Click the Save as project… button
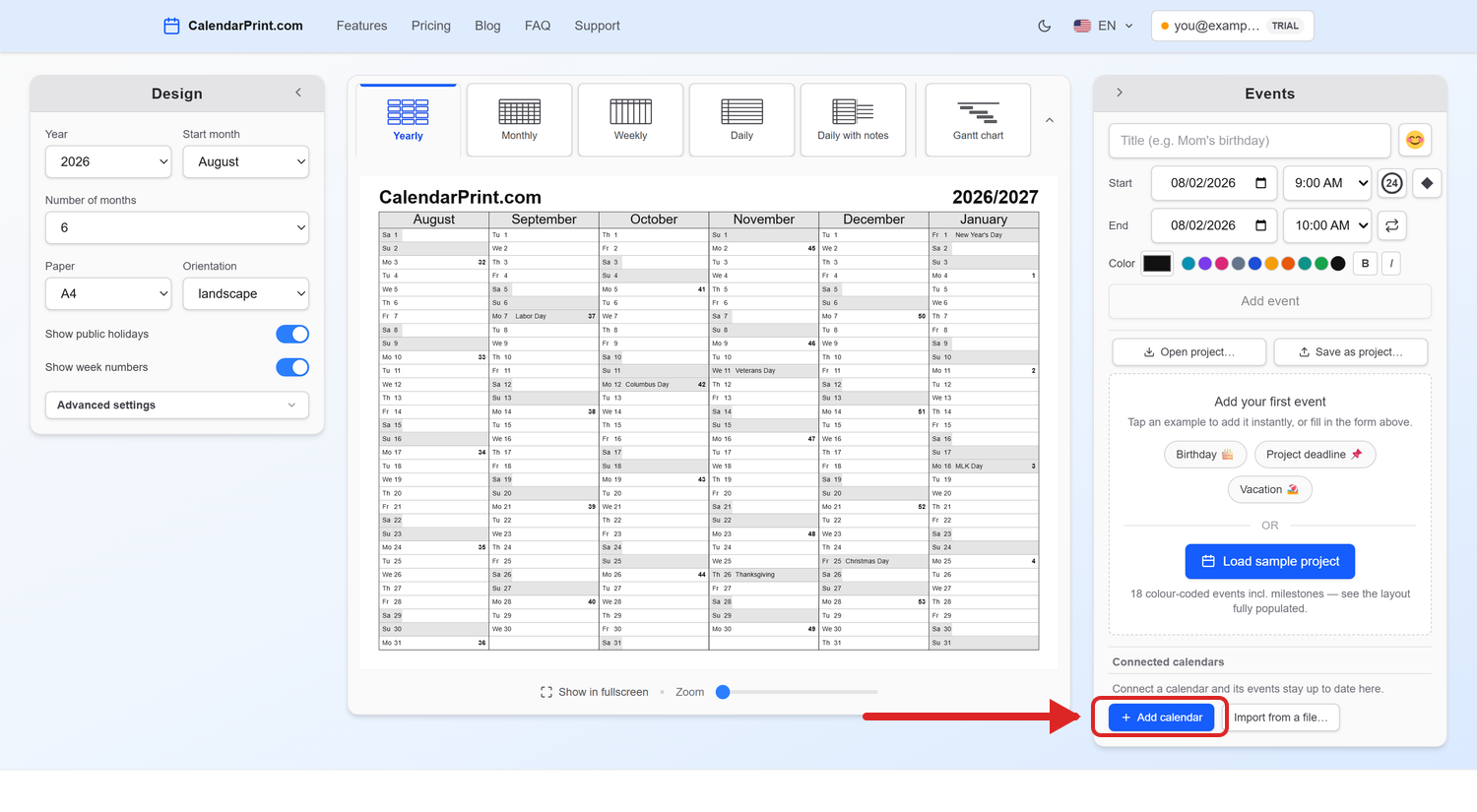 1351,351
